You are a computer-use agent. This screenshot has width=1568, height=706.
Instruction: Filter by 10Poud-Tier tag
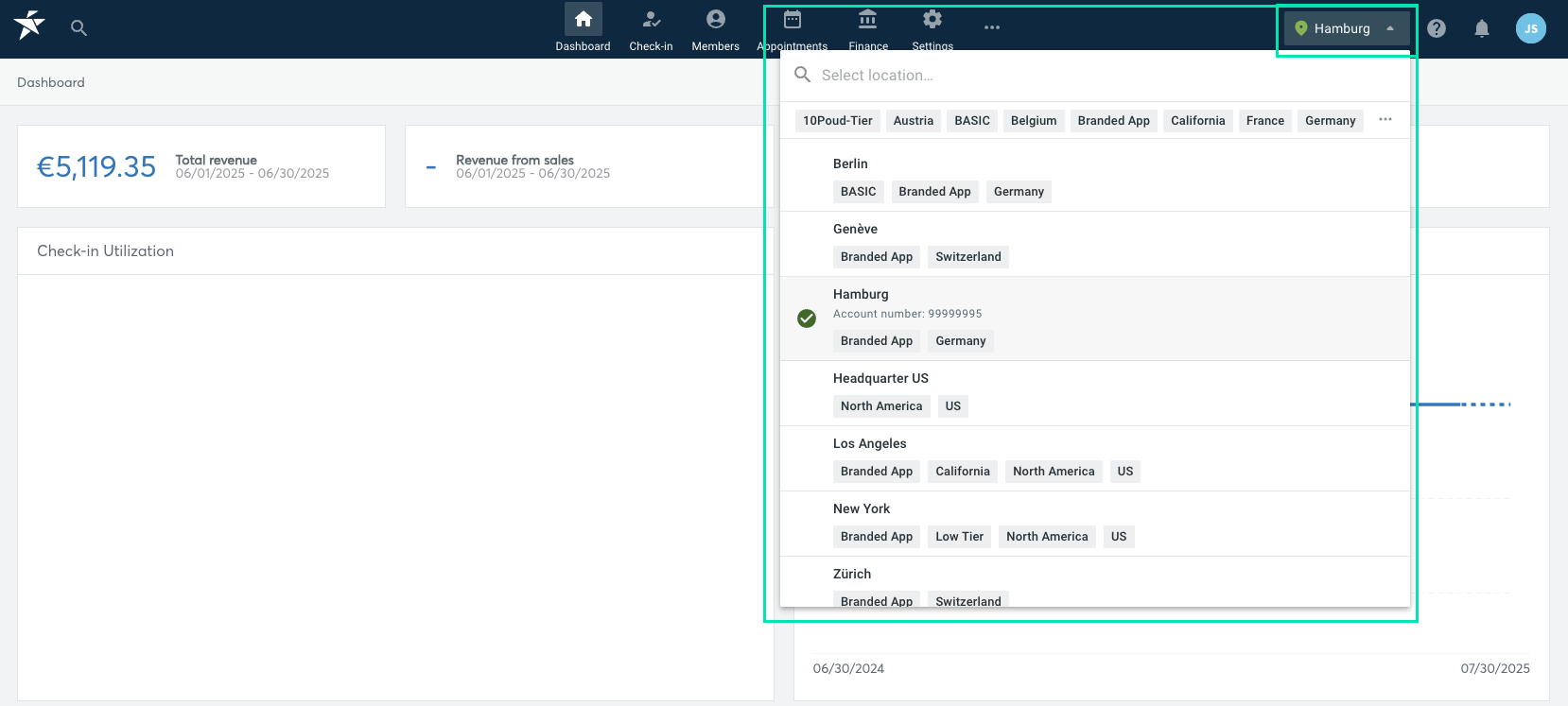pyautogui.click(x=838, y=121)
